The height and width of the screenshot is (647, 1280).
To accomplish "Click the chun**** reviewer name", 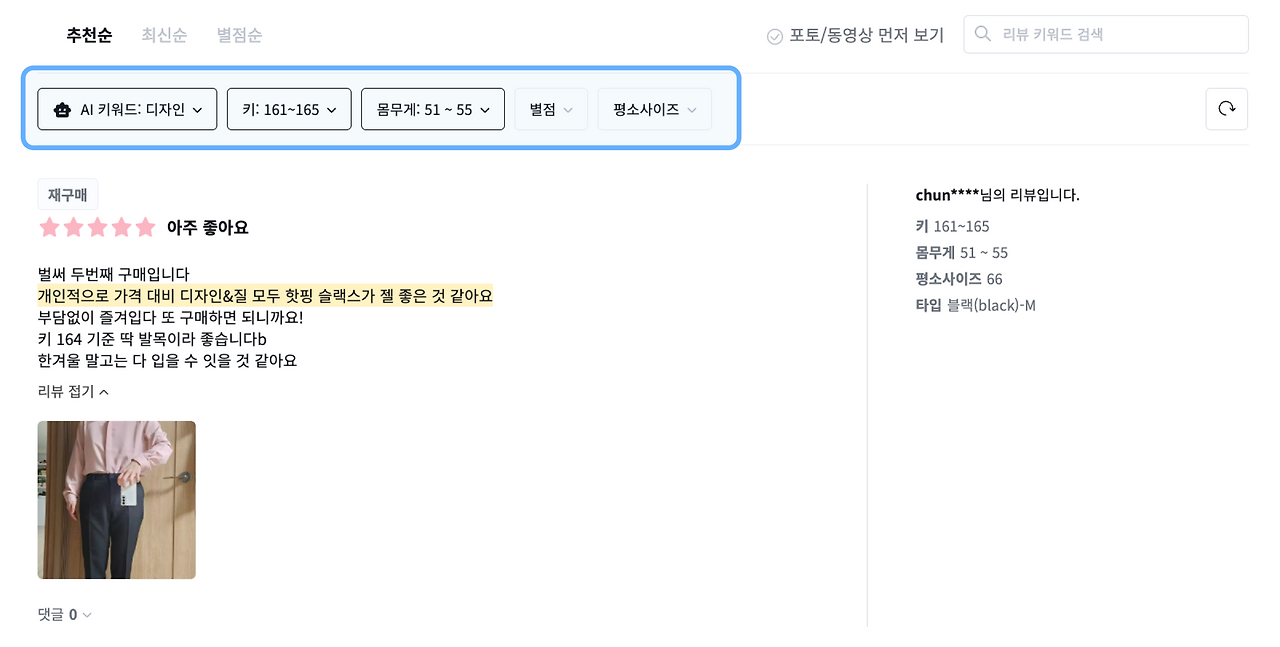I will click(948, 195).
